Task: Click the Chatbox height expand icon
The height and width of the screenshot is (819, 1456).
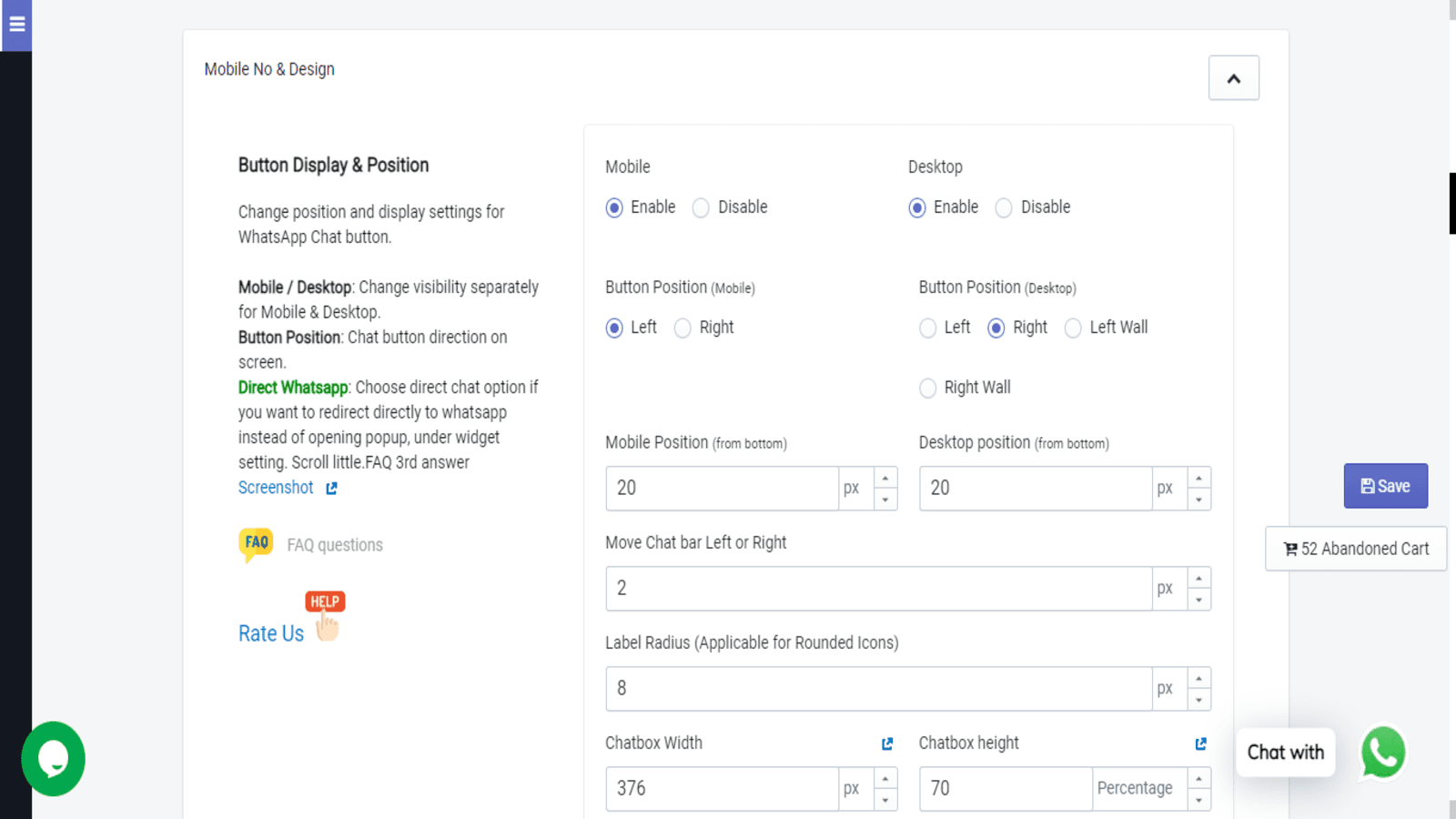Action: [x=1200, y=743]
